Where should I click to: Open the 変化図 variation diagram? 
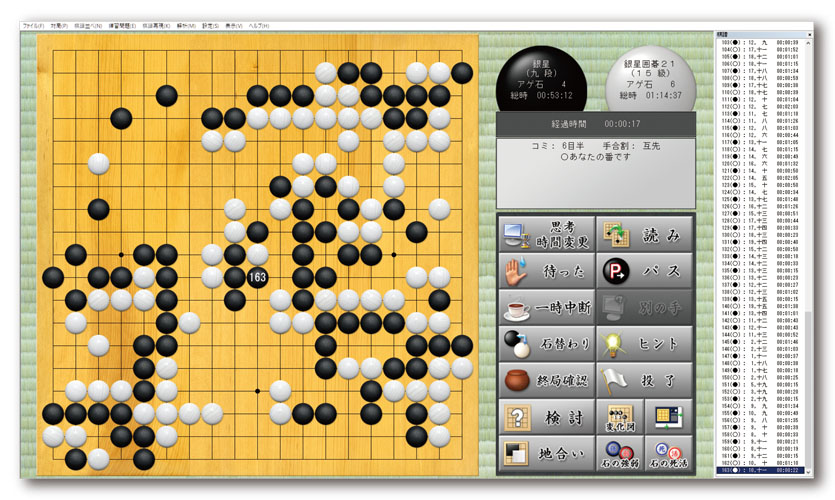click(620, 417)
